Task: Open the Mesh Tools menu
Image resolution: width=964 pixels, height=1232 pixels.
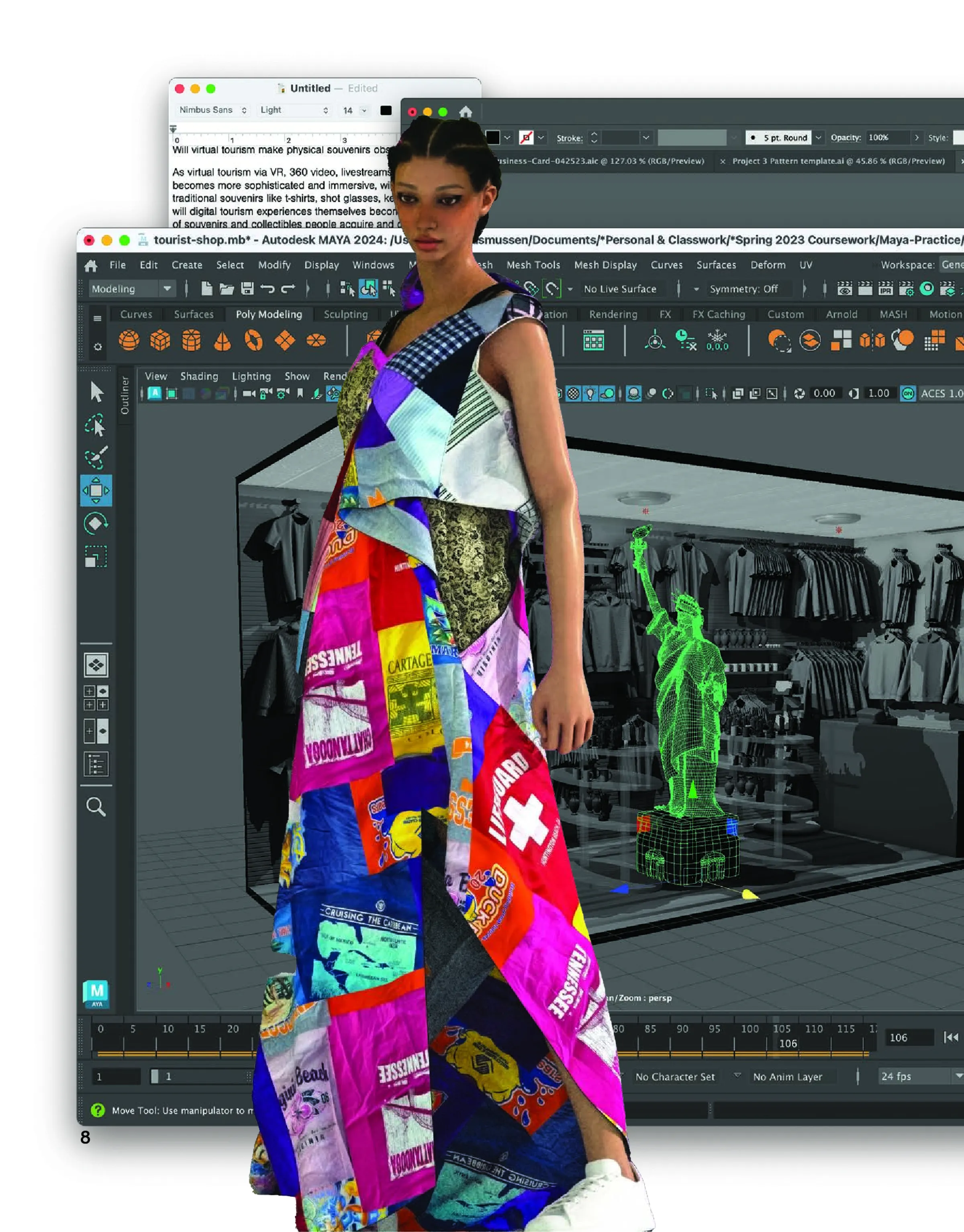Action: pos(533,265)
